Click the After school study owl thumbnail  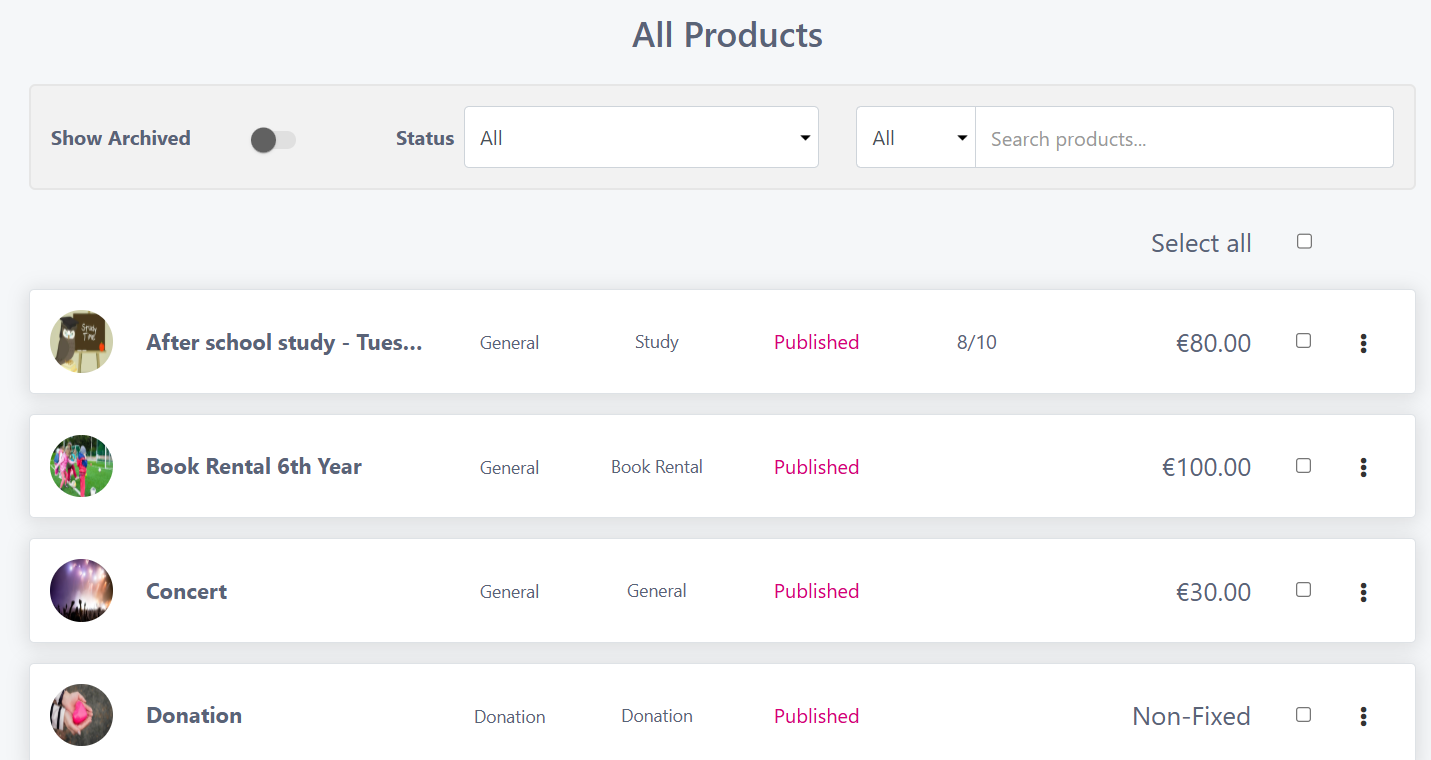point(81,342)
